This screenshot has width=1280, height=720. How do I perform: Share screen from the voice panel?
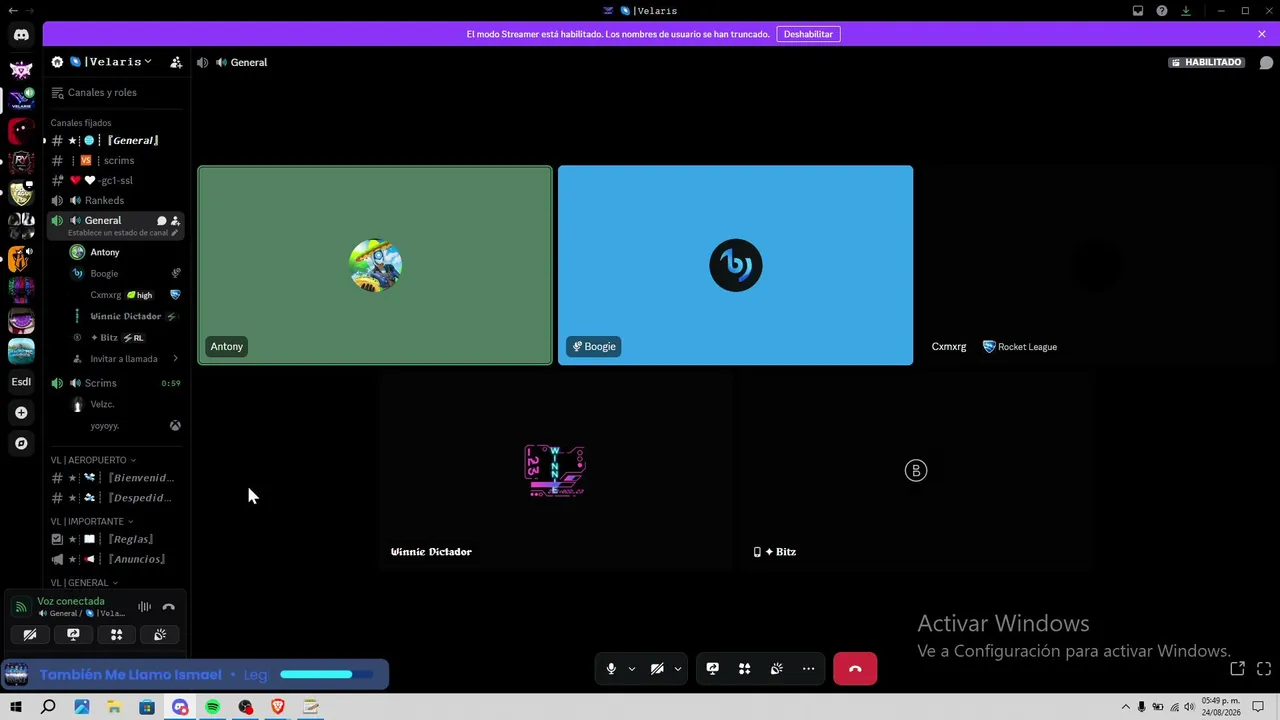(x=73, y=634)
